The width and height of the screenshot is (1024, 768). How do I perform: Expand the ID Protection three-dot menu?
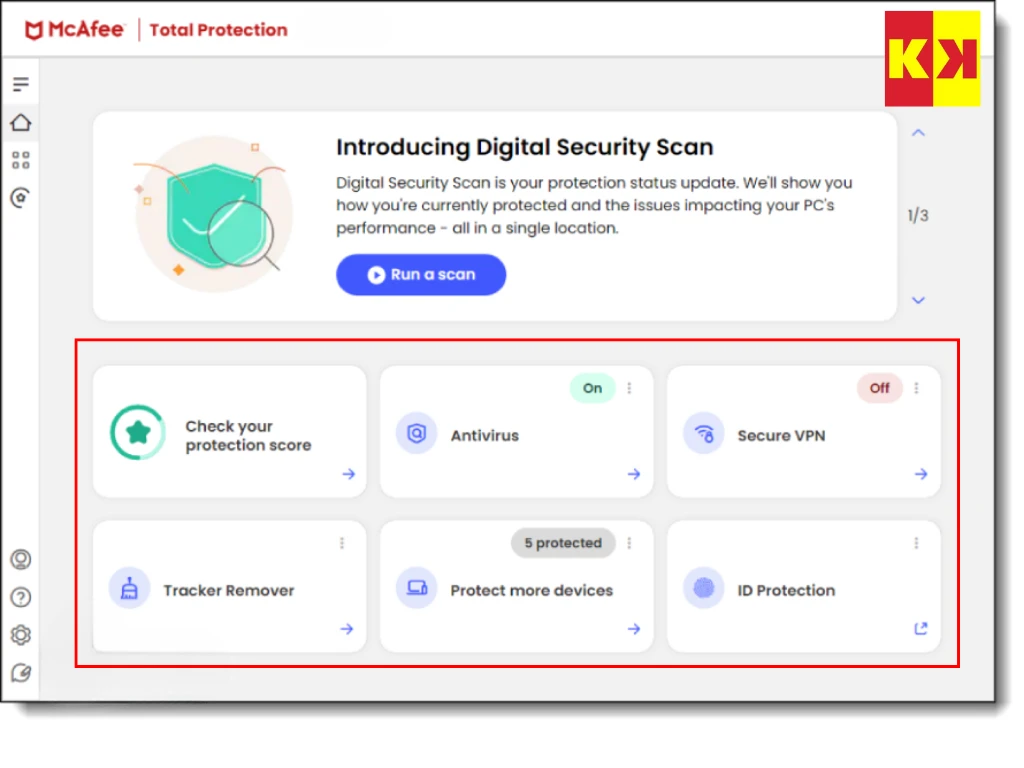pyautogui.click(x=916, y=543)
